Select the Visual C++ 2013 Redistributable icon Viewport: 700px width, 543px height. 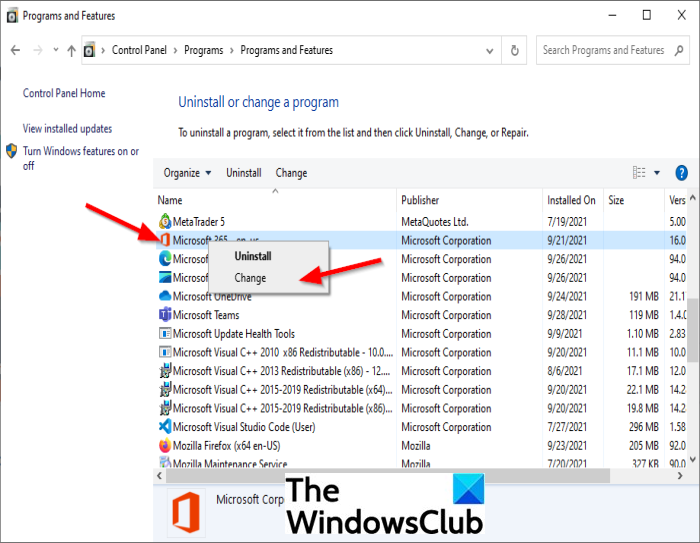(x=165, y=371)
